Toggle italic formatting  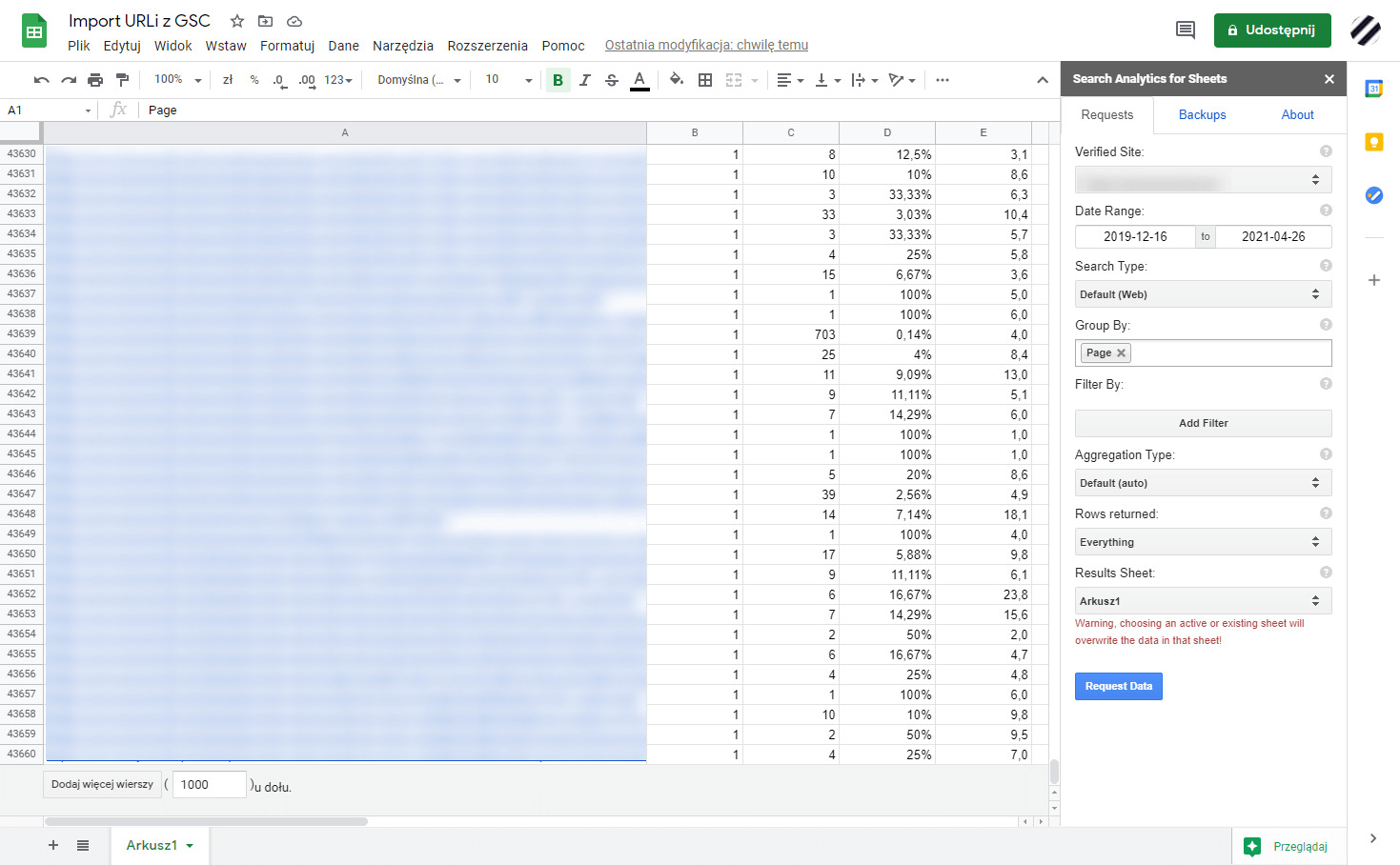coord(585,80)
